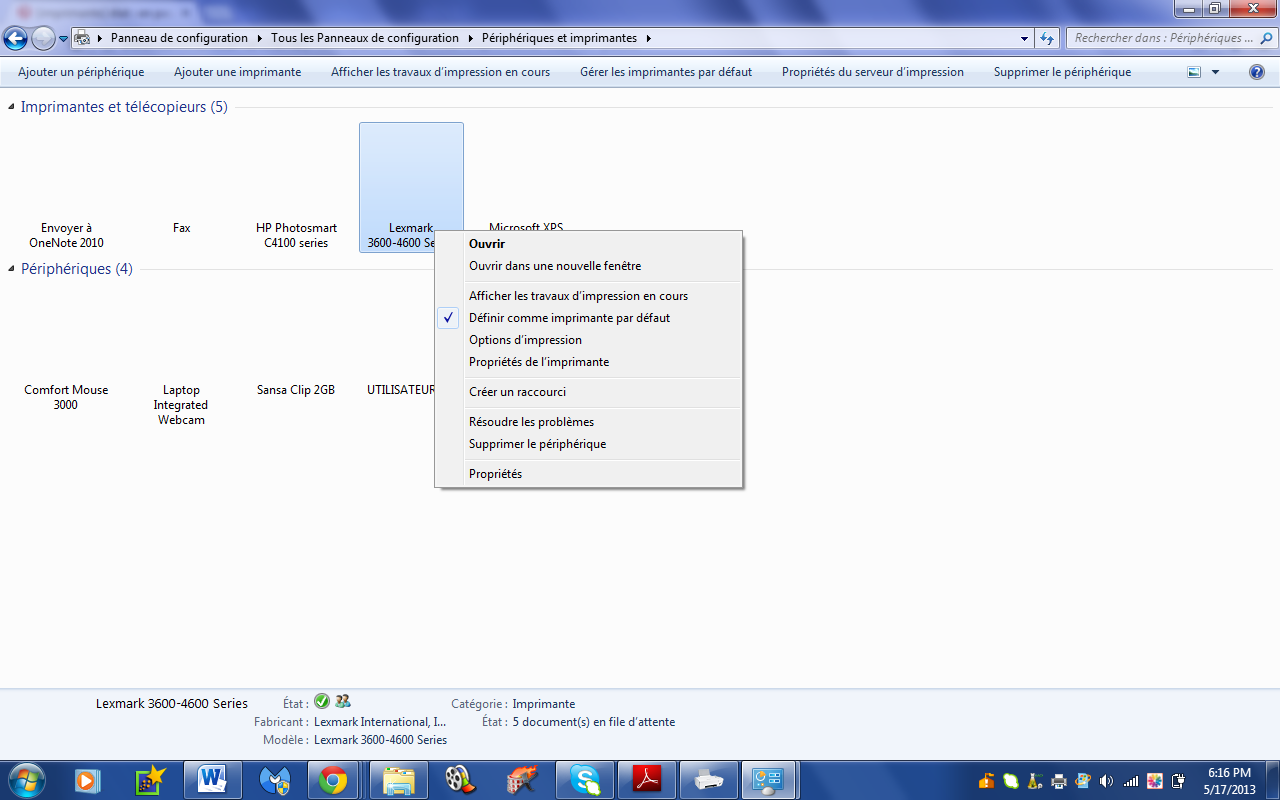Click the Show desktop button

click(x=1272, y=780)
